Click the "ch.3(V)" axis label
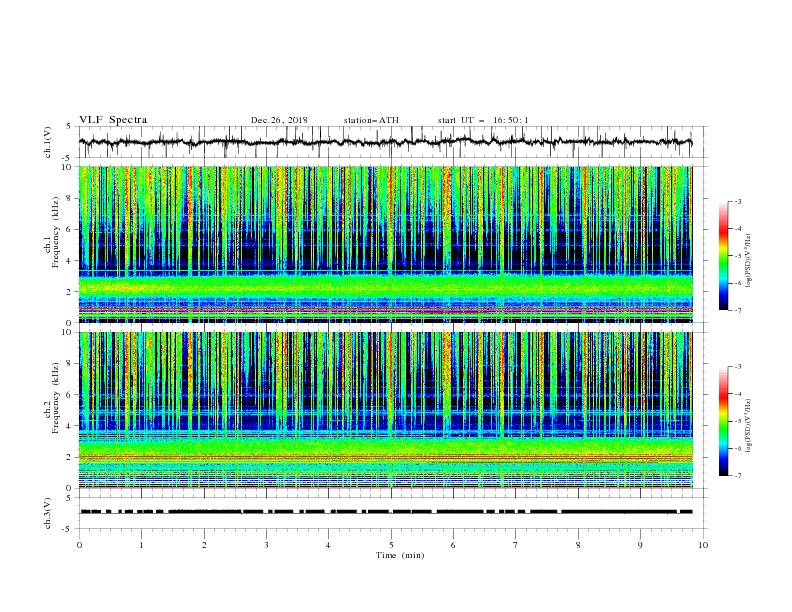The width and height of the screenshot is (792, 612). 48,513
